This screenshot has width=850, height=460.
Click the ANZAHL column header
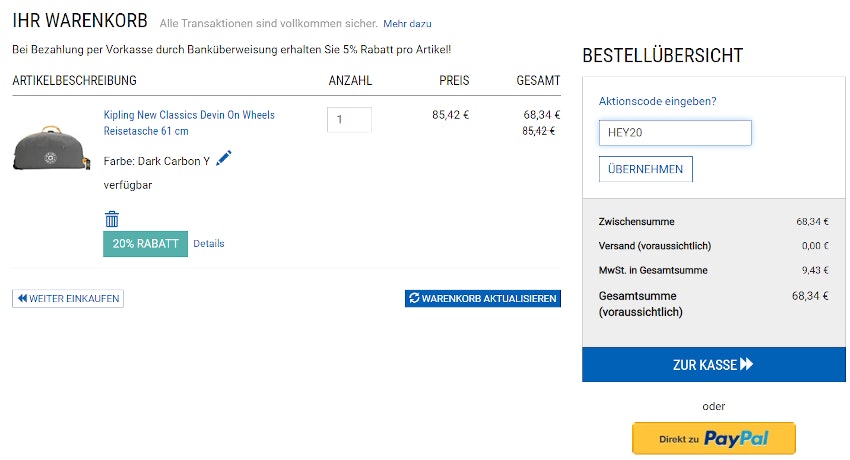(x=350, y=81)
